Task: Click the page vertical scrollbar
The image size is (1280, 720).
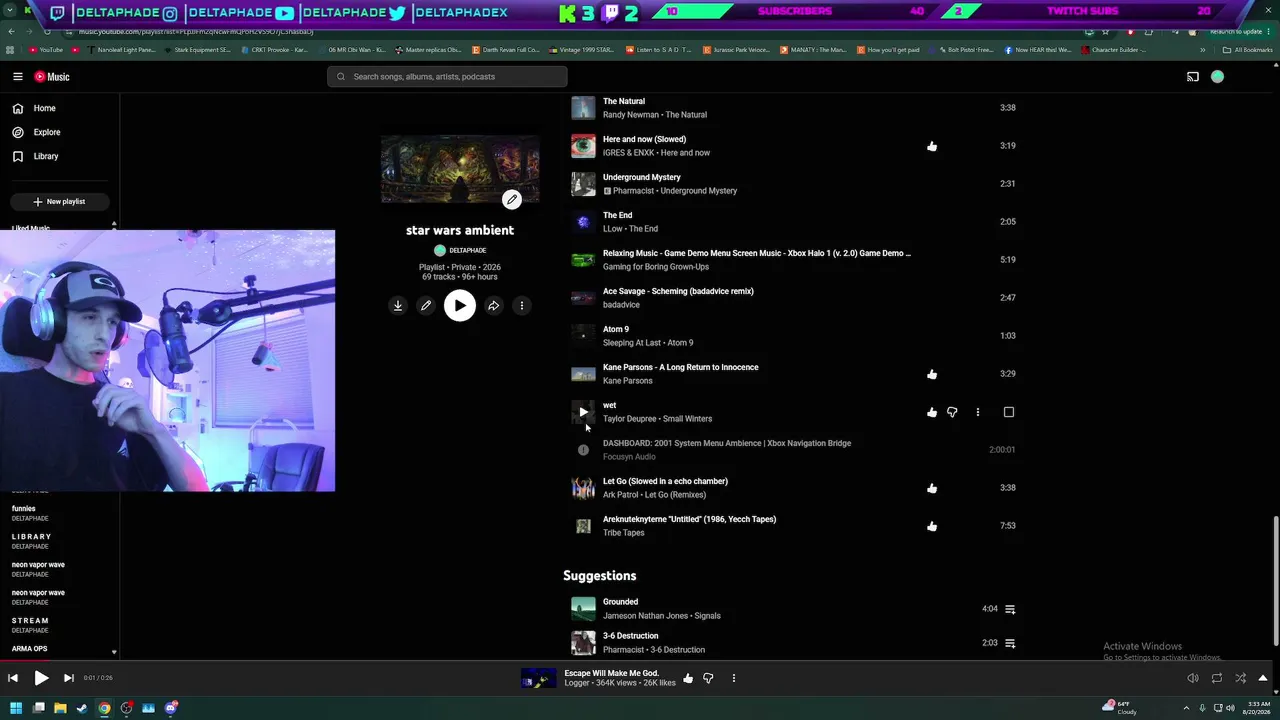Action: pos(1275,580)
